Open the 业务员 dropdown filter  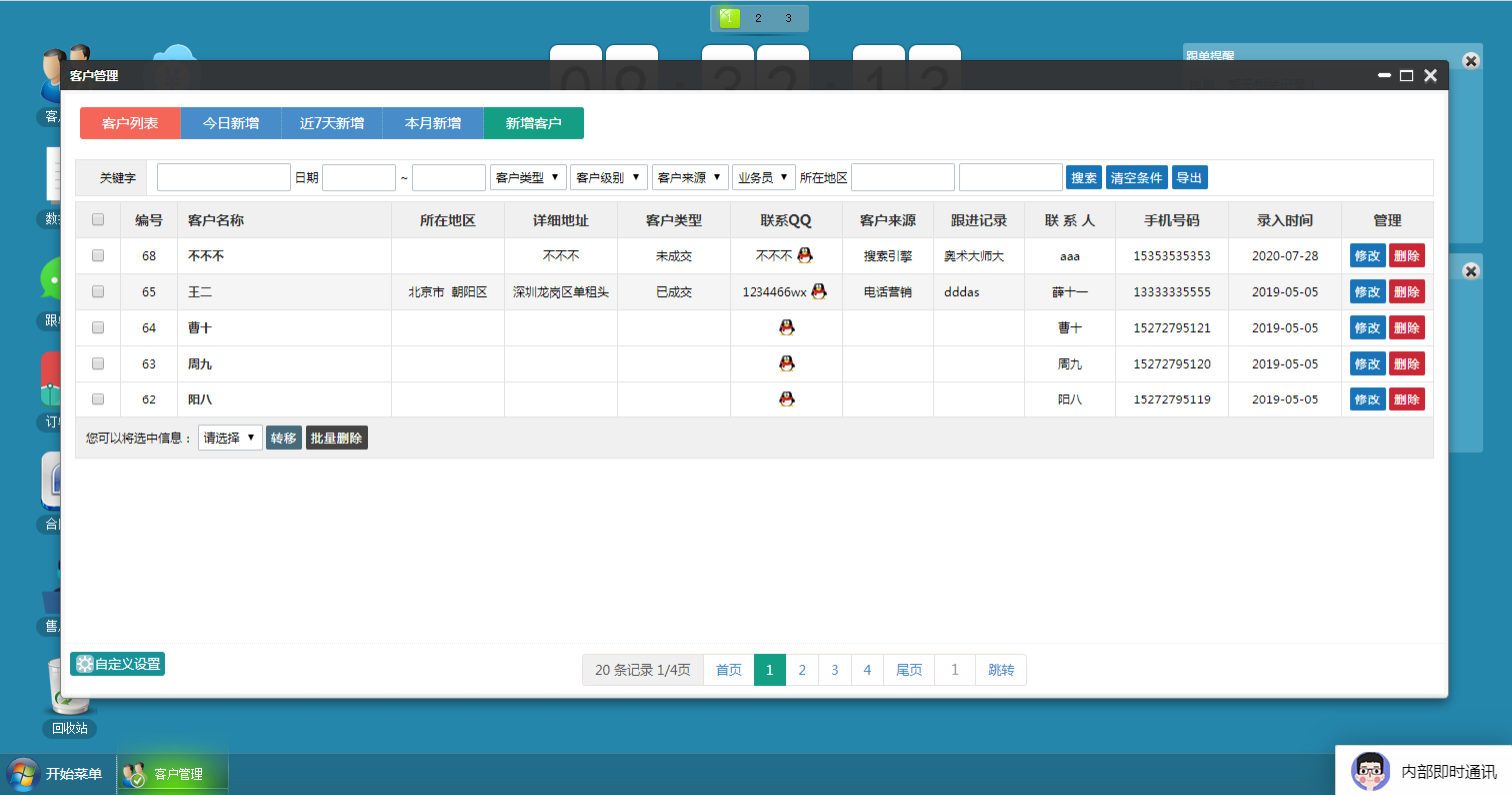point(763,177)
